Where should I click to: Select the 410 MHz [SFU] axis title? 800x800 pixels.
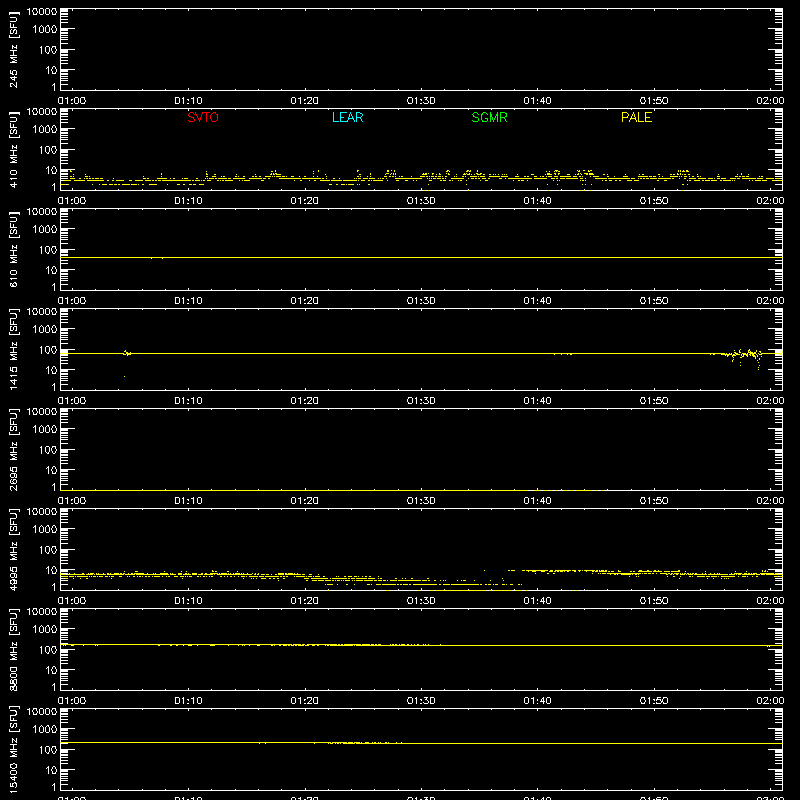[x=13, y=149]
